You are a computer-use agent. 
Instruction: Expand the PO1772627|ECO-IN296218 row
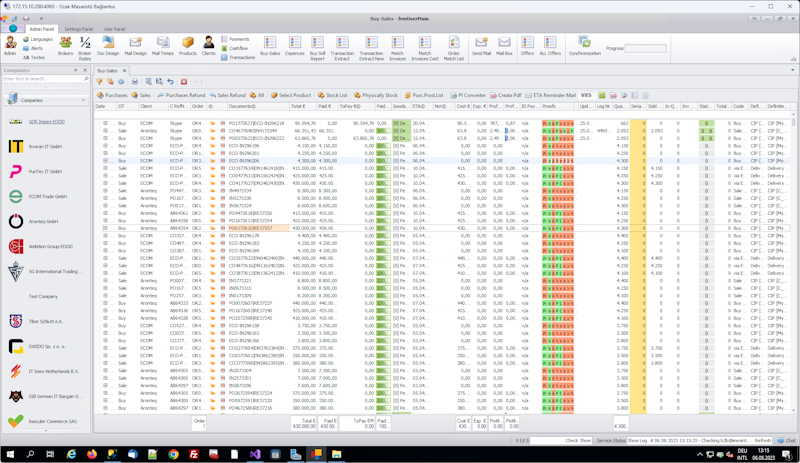106,123
